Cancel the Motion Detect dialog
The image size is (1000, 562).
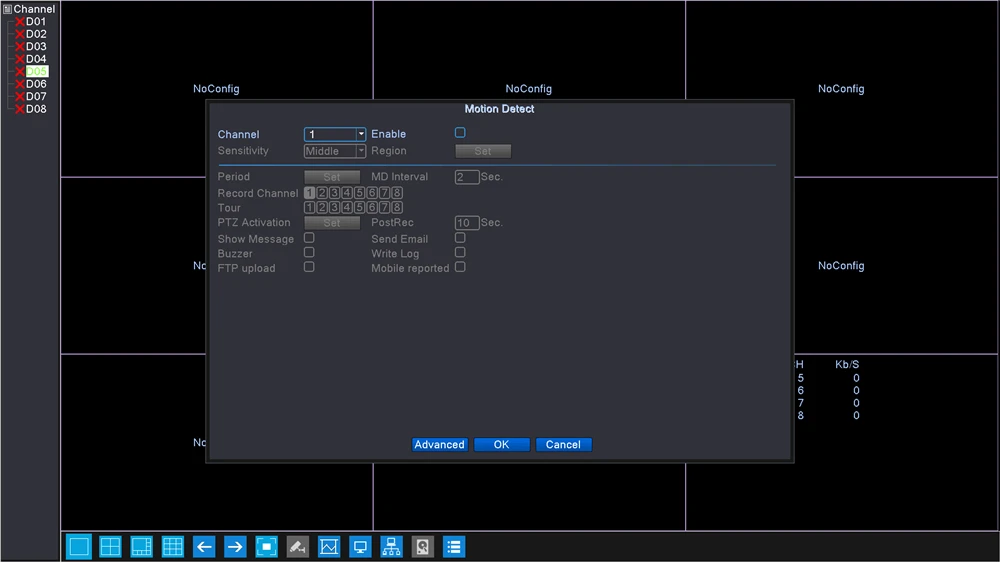point(563,445)
